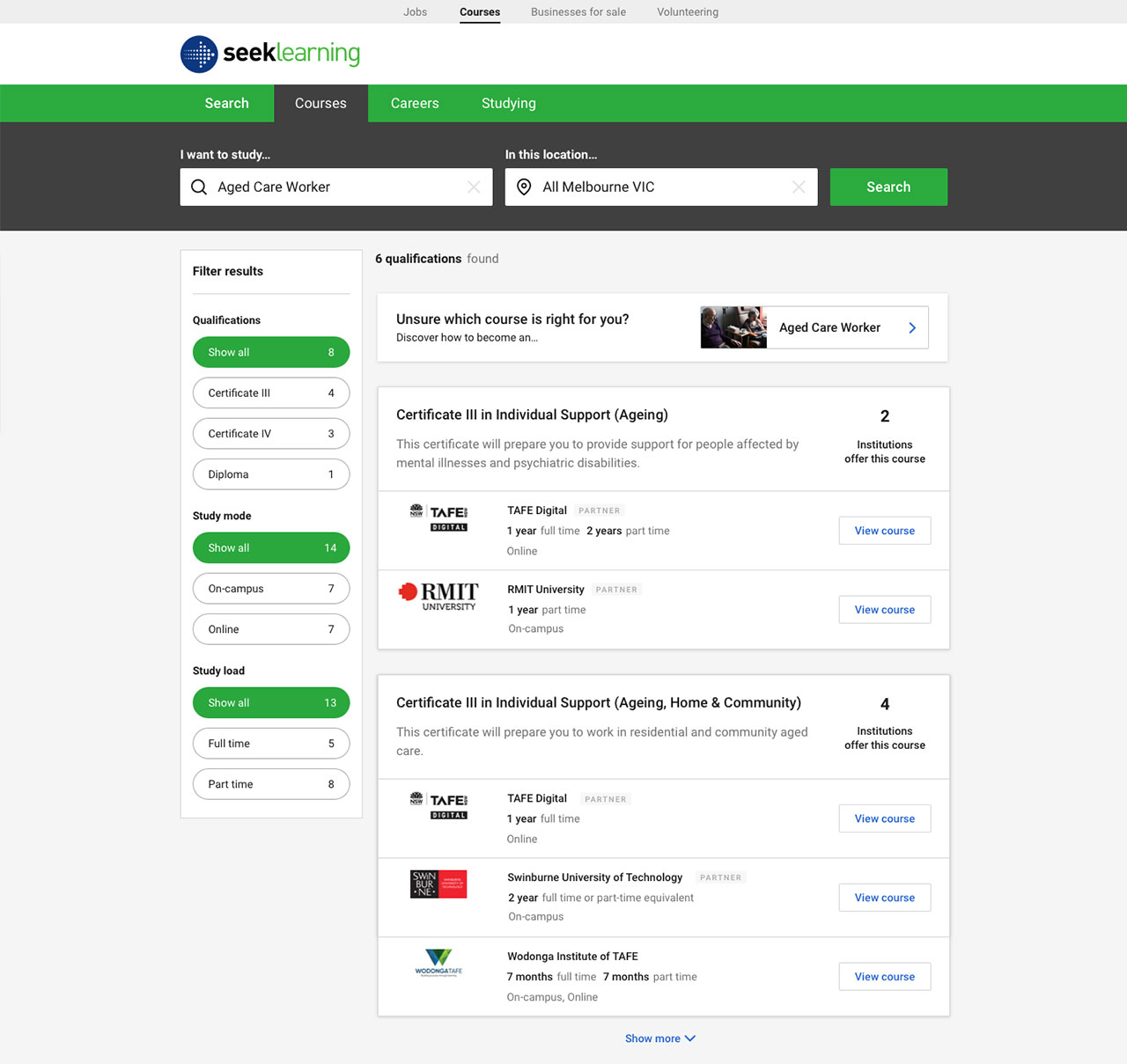Click the RMIT University logo
The width and height of the screenshot is (1127, 1064).
pos(438,596)
